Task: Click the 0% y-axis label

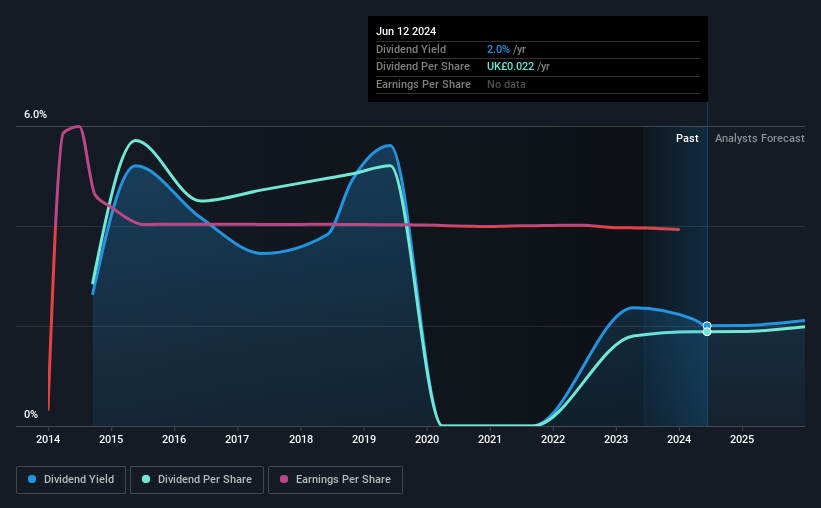Action: coord(31,414)
